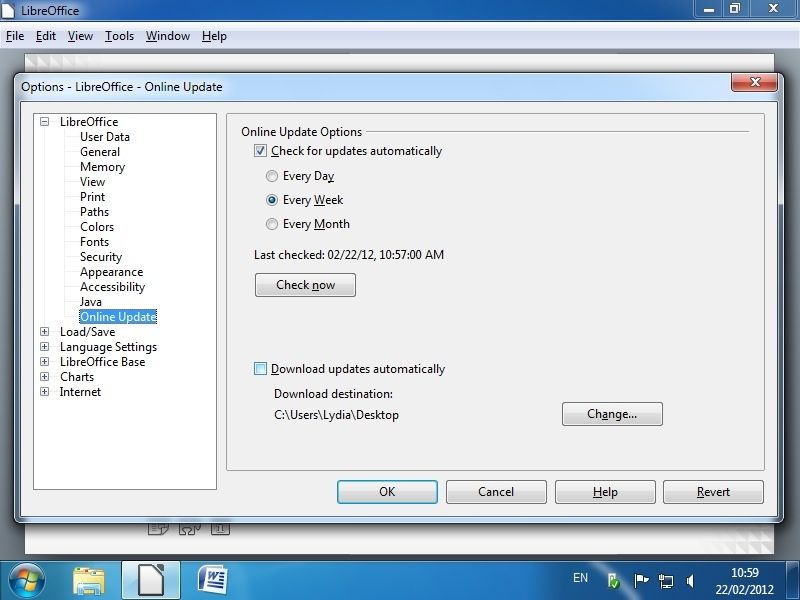This screenshot has height=600, width=800.
Task: Open the File menu
Action: coord(15,36)
